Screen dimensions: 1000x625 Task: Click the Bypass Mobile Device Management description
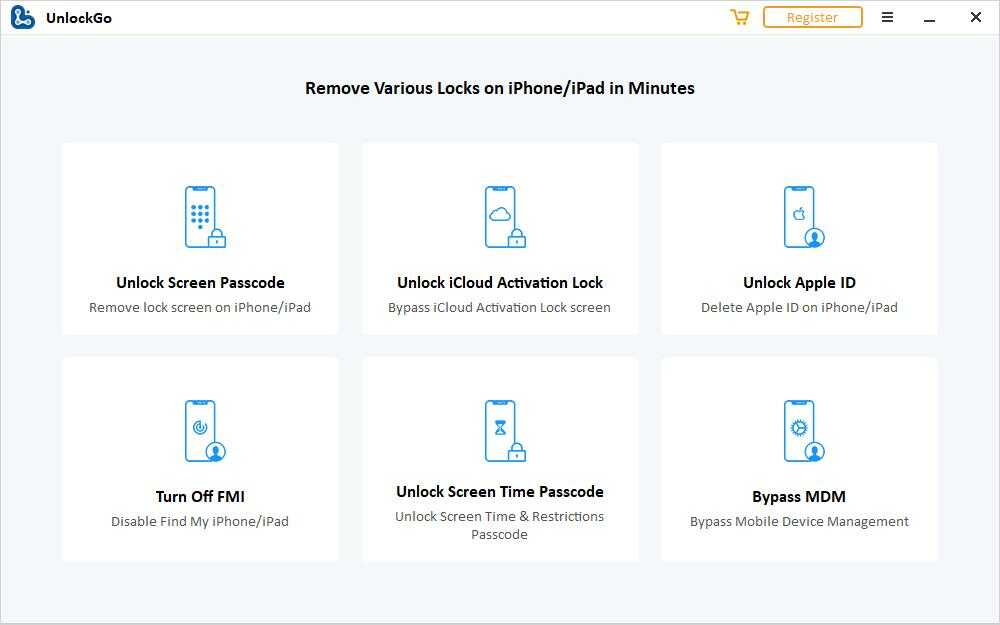click(x=799, y=521)
